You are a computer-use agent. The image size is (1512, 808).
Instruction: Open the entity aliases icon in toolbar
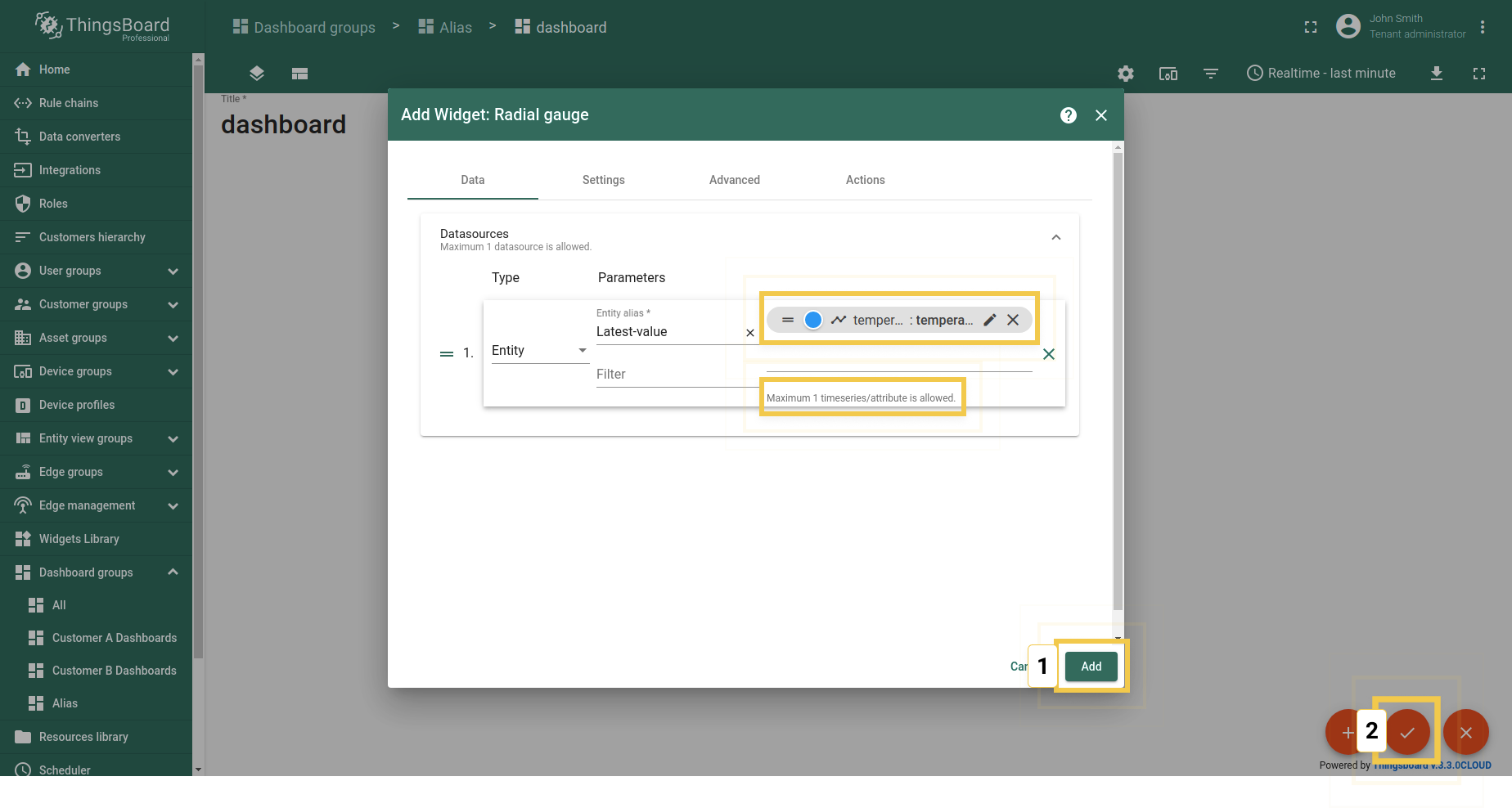(1168, 74)
